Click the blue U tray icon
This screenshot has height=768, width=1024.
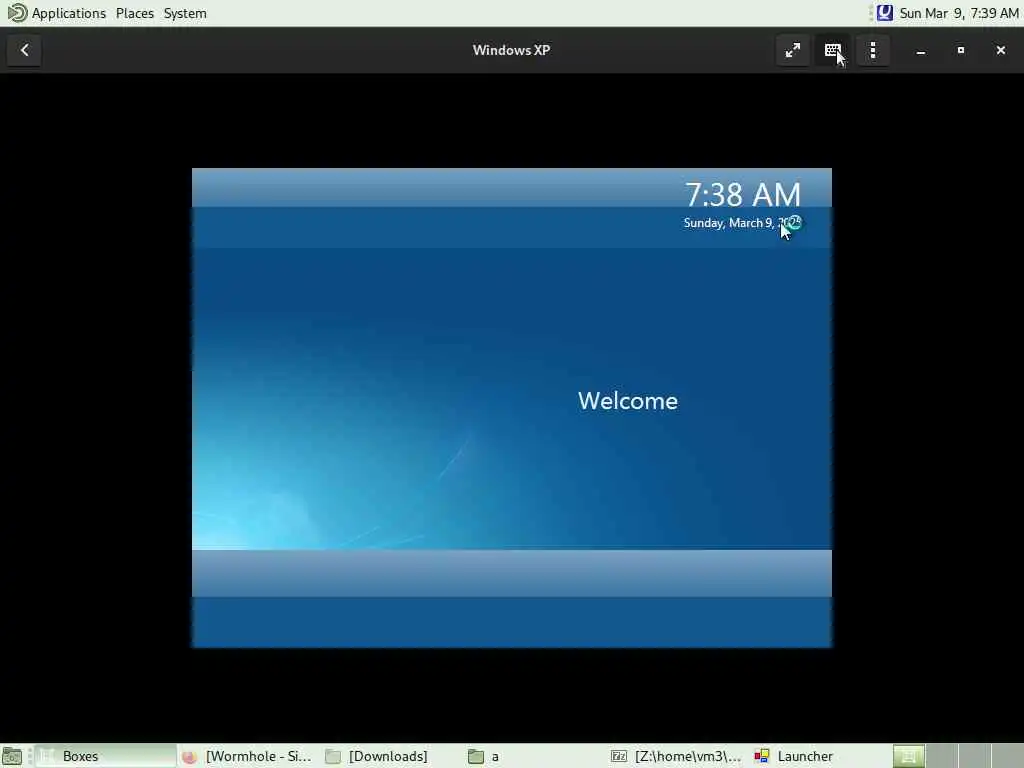point(884,12)
